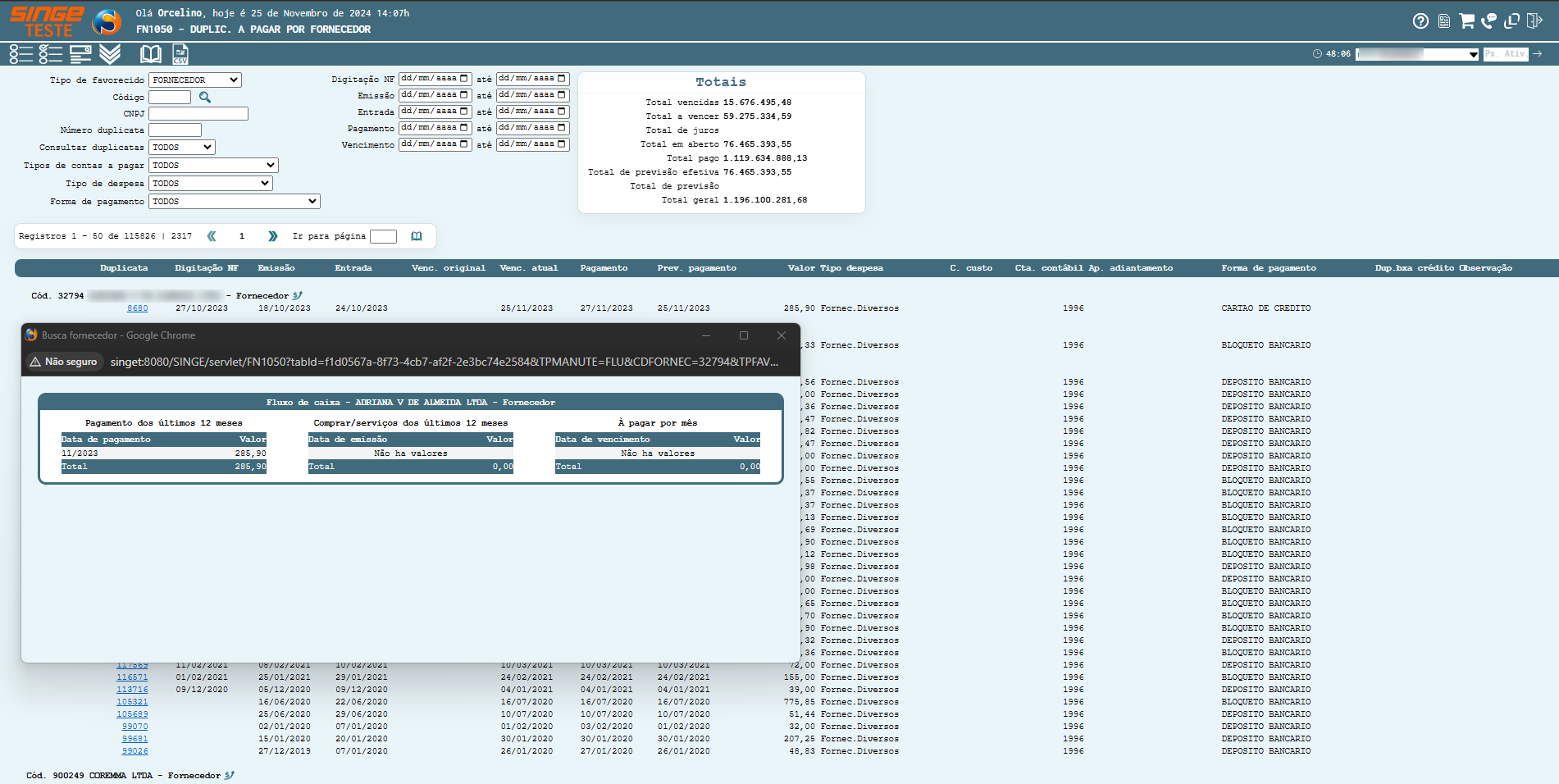Click the CNPJ input field
1559x784 pixels.
click(198, 114)
